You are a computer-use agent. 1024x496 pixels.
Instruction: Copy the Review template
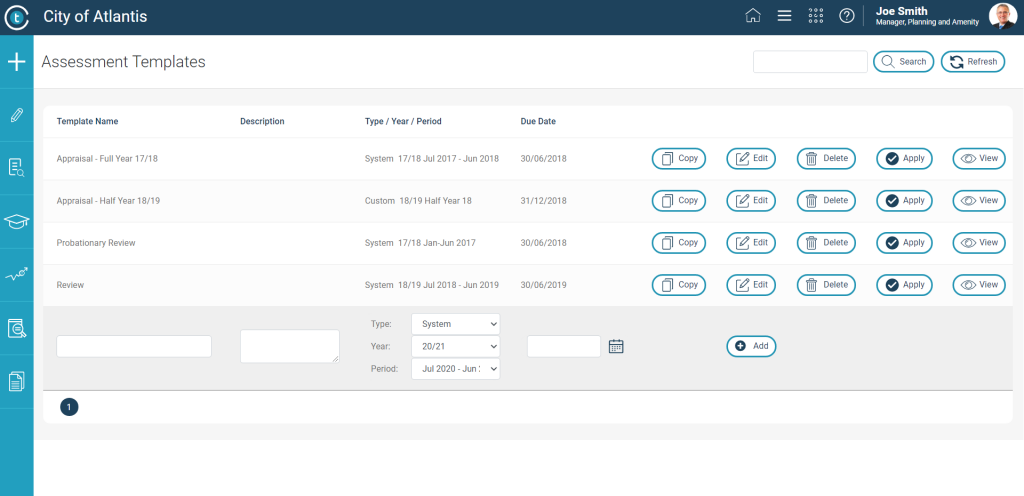[679, 285]
